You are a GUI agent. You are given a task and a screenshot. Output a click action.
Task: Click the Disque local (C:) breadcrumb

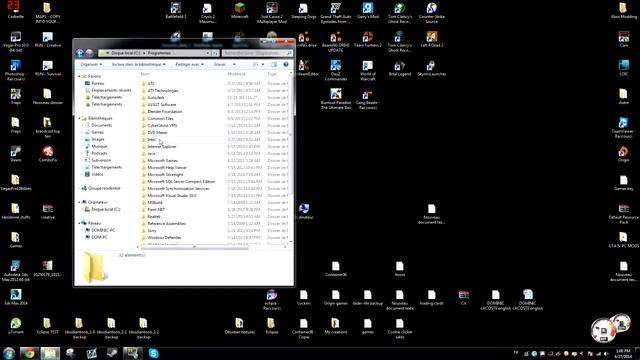tap(126, 53)
